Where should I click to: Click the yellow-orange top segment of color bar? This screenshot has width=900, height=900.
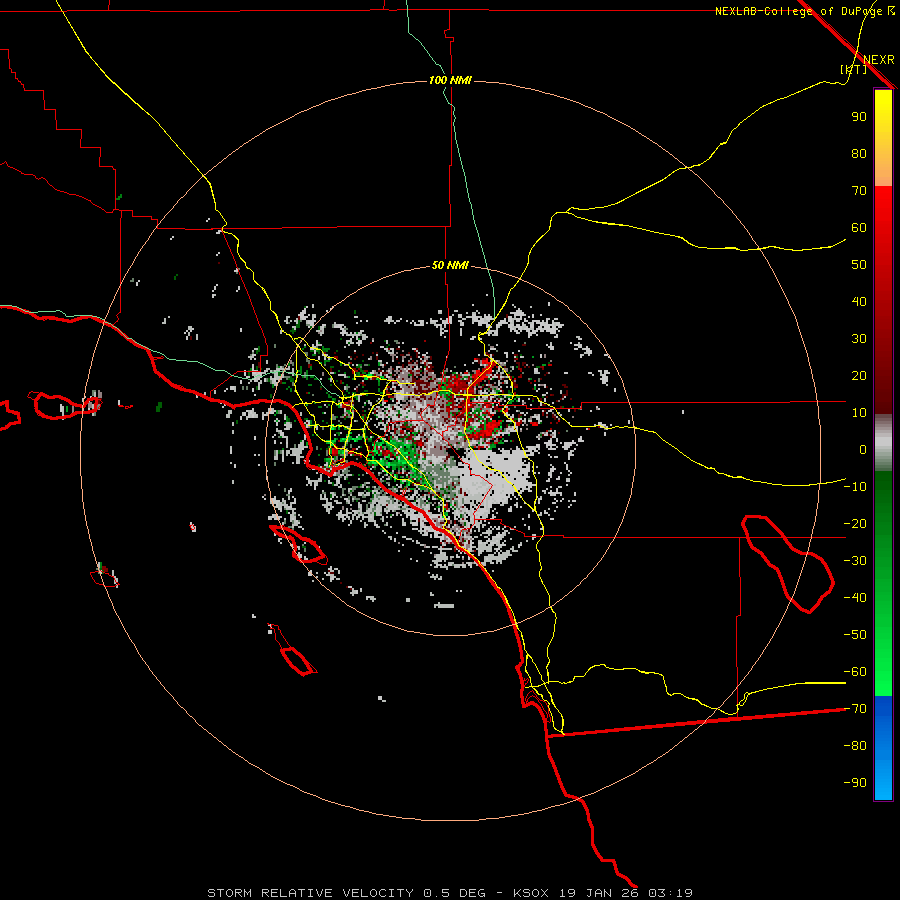pos(883,138)
